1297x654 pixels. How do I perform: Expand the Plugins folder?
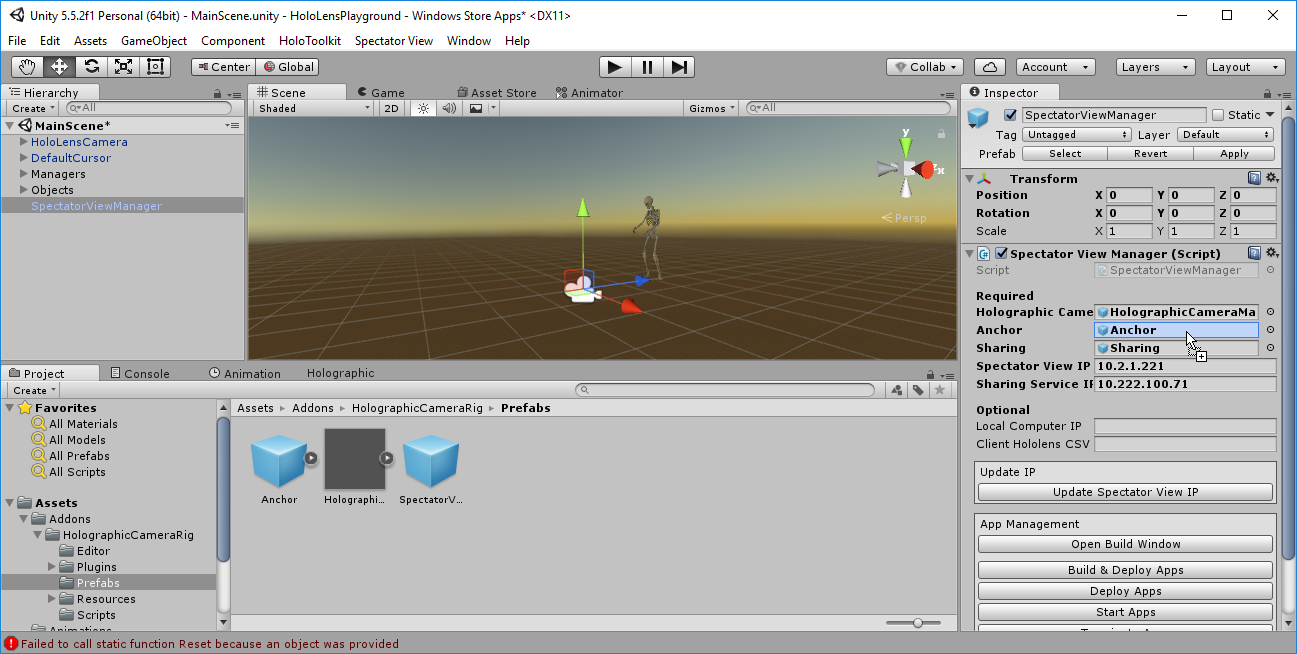[x=53, y=567]
